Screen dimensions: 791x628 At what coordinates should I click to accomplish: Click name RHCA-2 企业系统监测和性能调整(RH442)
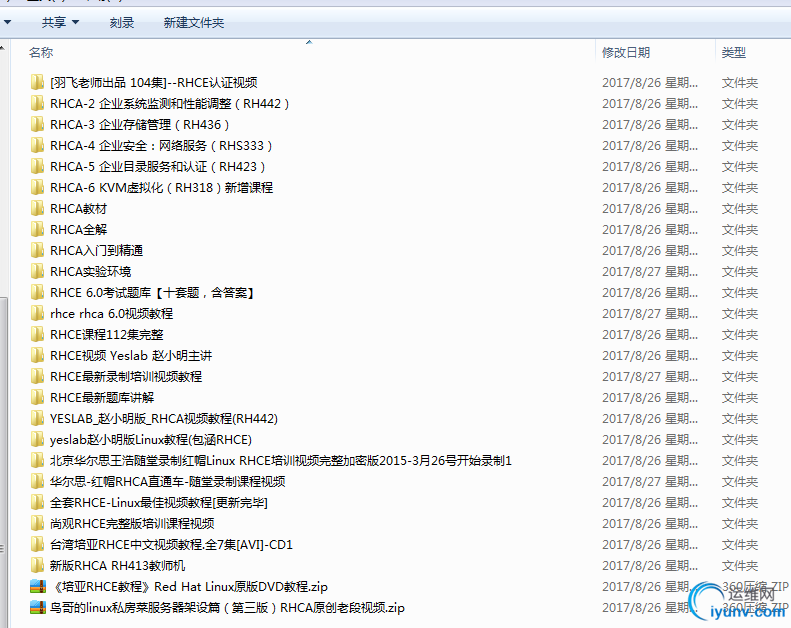(x=170, y=103)
